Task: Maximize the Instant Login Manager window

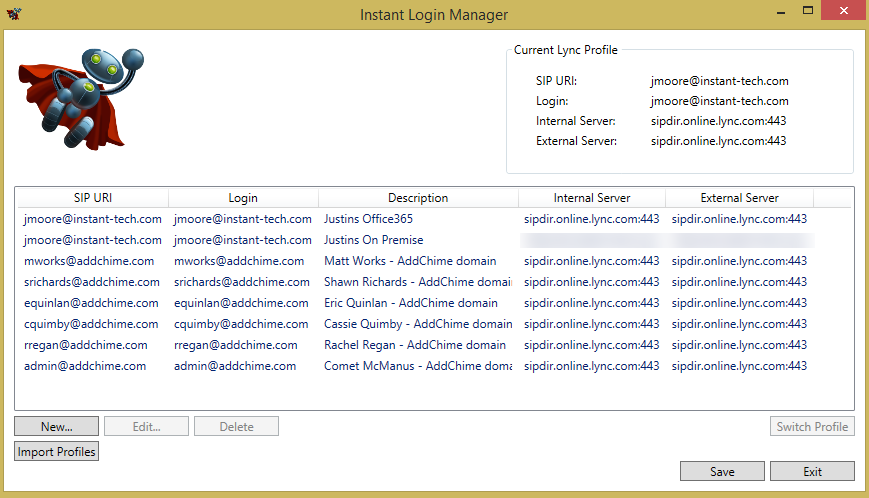Action: pyautogui.click(x=808, y=11)
